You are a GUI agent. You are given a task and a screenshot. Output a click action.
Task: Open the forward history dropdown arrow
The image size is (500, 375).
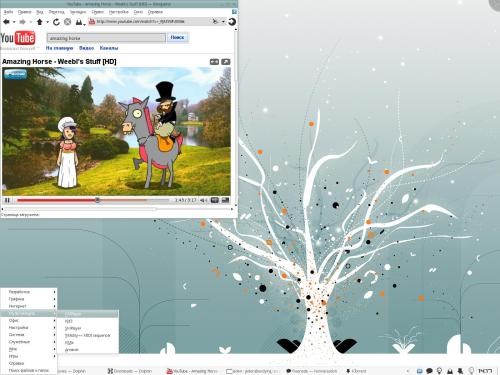coord(30,22)
